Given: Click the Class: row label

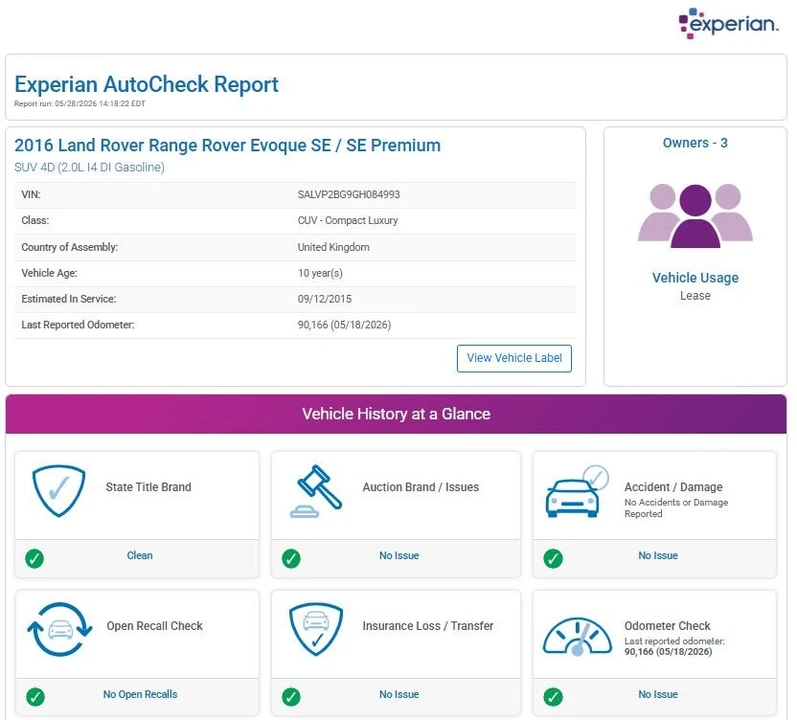Looking at the screenshot, I should [x=35, y=221].
